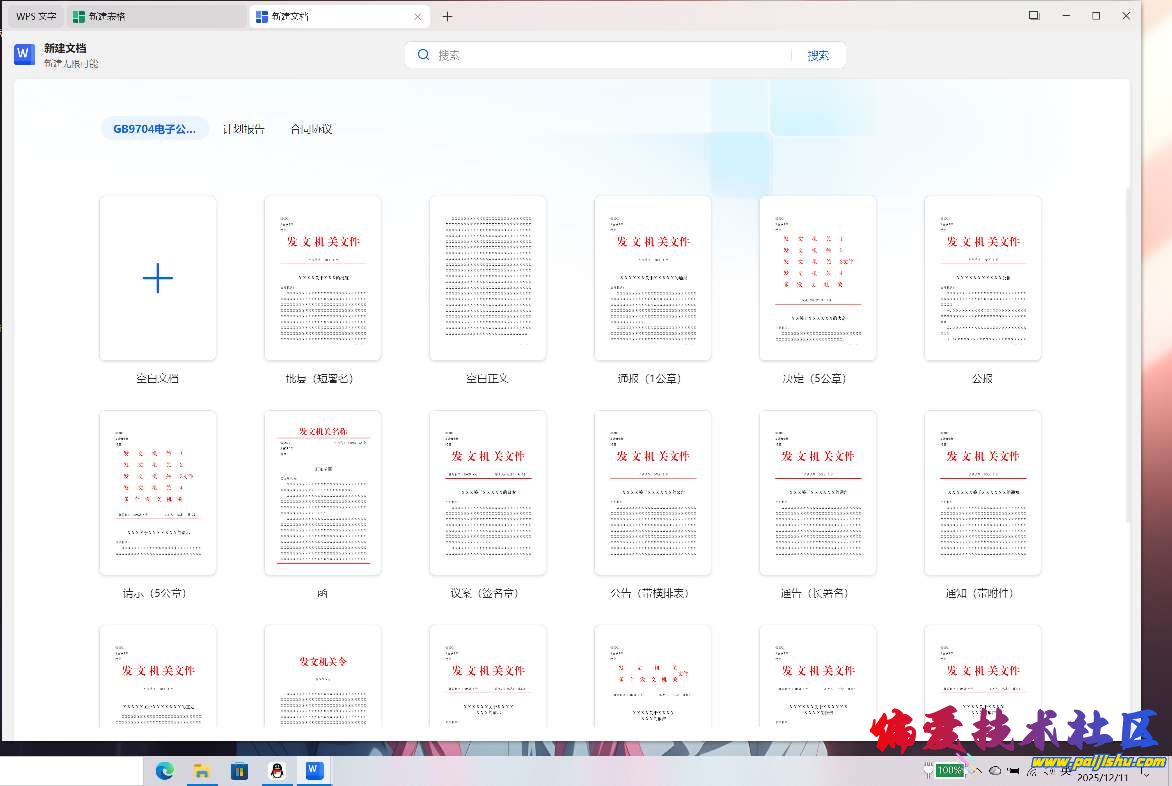Open the 函 template thumbnail
1172x786 pixels.
tap(323, 493)
